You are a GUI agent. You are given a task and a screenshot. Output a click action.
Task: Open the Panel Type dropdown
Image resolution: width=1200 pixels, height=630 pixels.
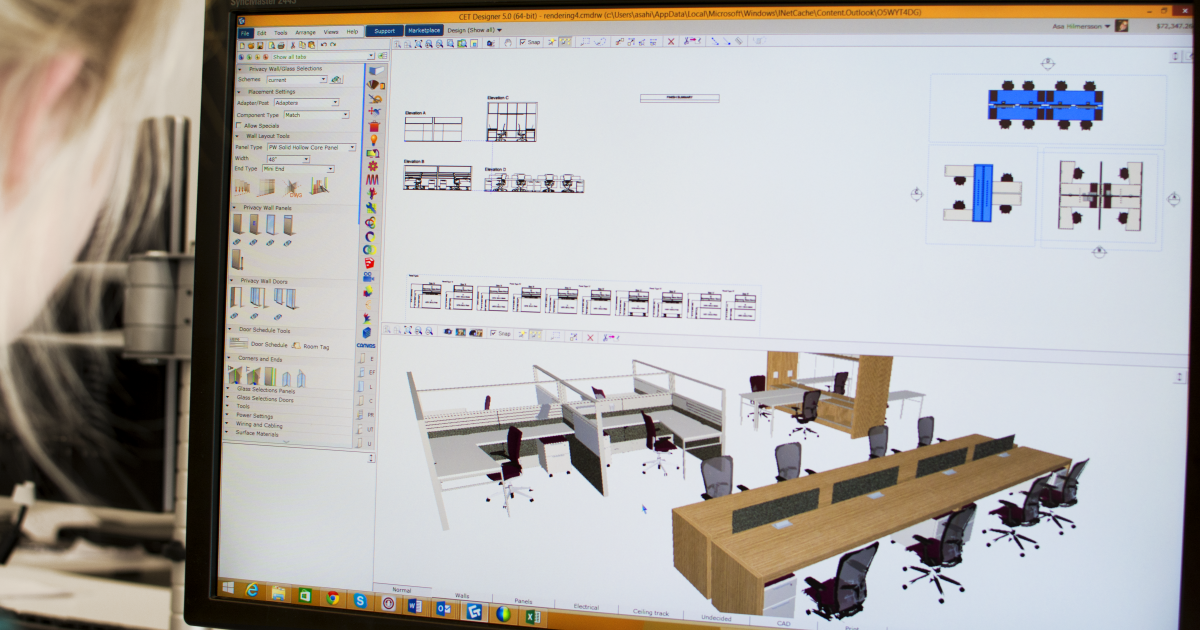[353, 147]
